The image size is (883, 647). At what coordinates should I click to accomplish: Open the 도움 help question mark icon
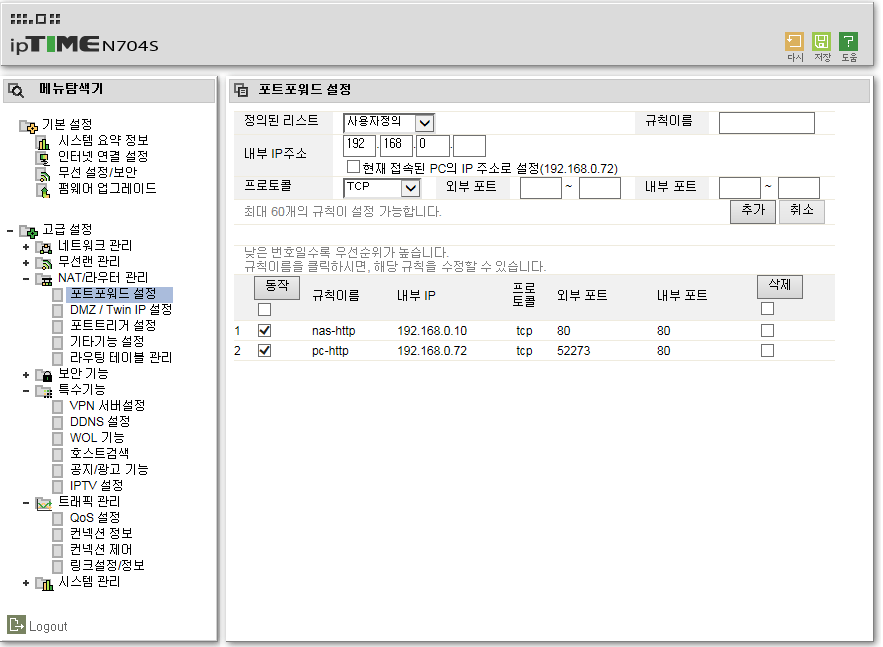[x=848, y=42]
